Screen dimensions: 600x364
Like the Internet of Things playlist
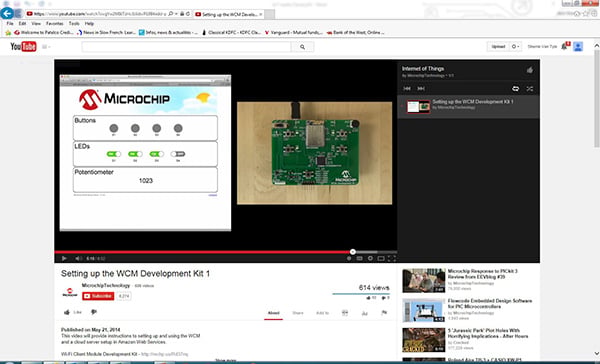pos(530,70)
